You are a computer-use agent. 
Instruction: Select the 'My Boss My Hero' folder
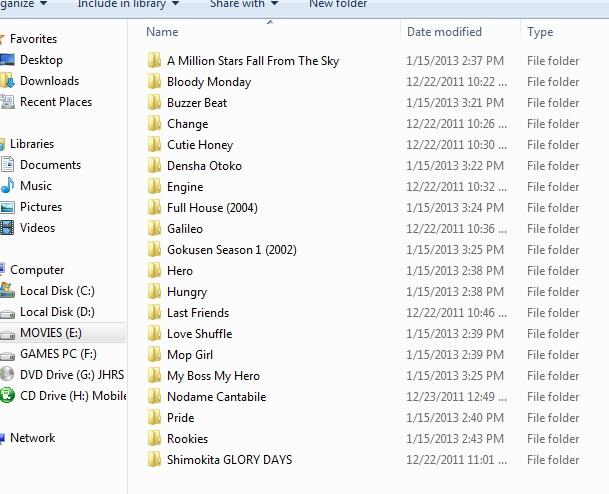213,376
